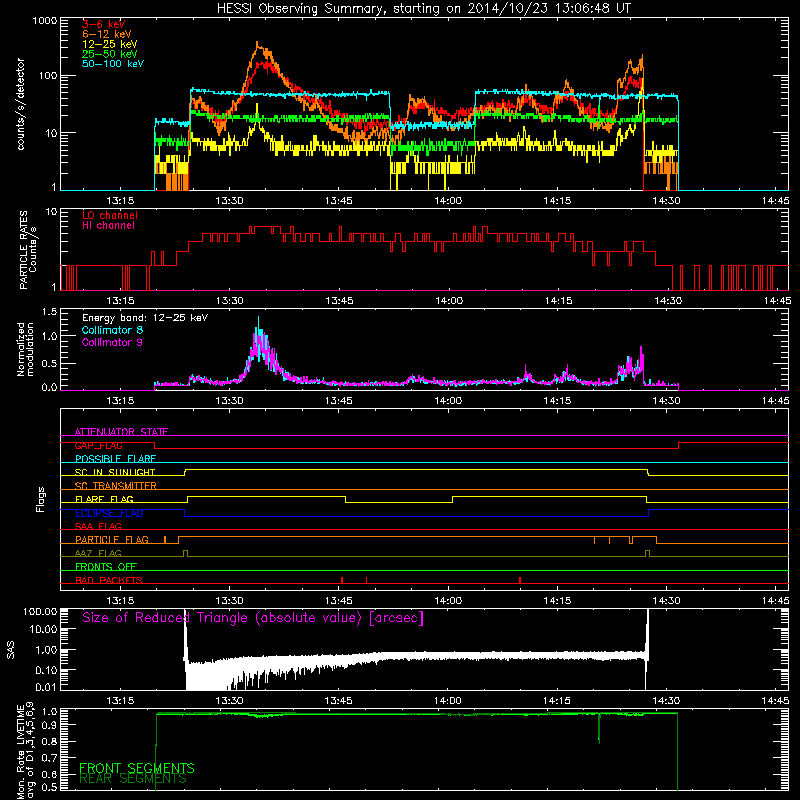Click the modulation peak near 13:34
Viewport: 800px width, 800px height.
[x=259, y=327]
